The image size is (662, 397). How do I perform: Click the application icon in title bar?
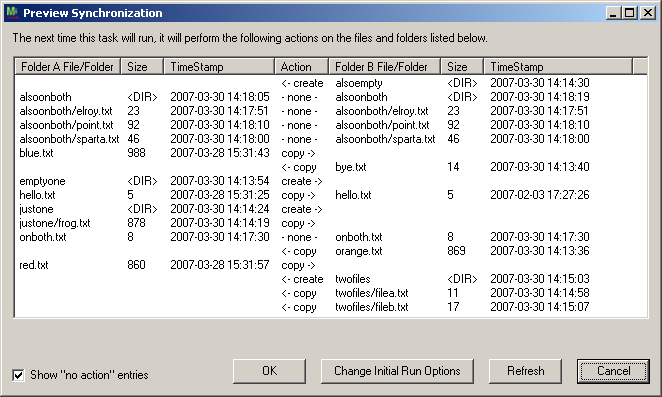click(12, 13)
